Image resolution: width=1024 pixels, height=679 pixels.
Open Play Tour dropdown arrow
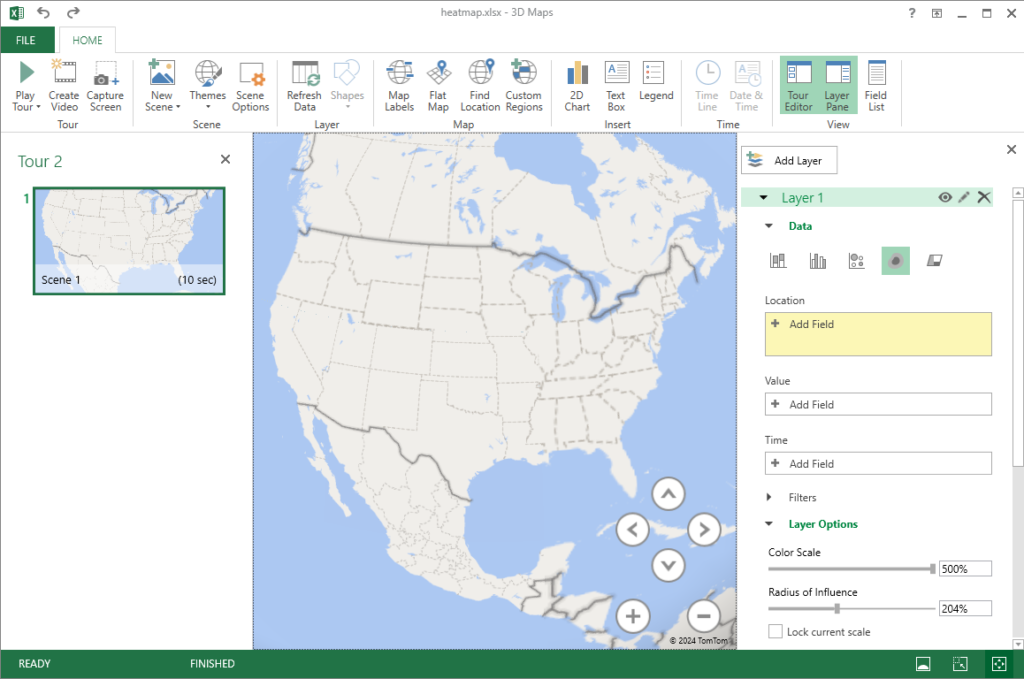39,107
